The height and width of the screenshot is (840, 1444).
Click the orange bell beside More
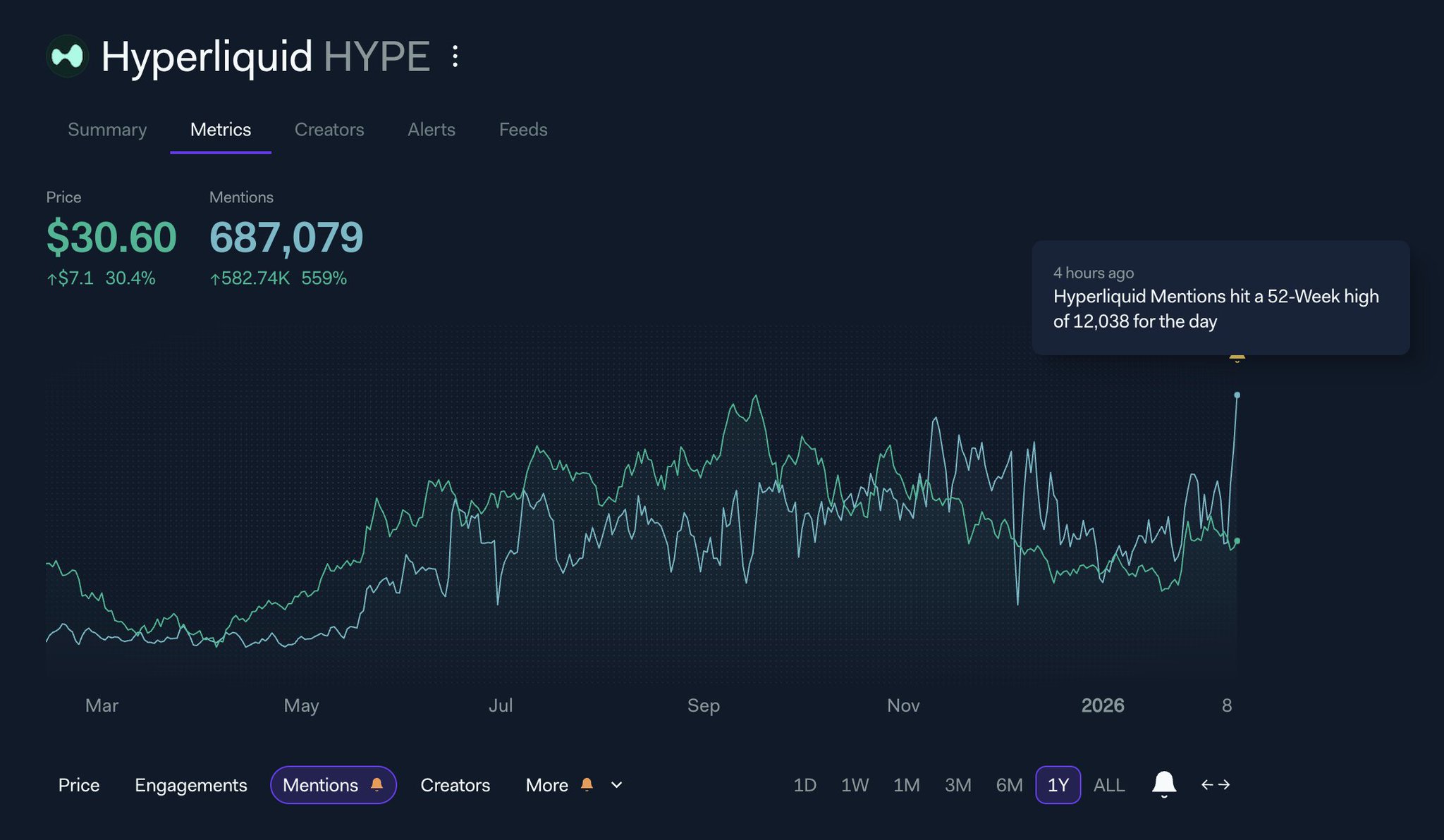point(587,784)
